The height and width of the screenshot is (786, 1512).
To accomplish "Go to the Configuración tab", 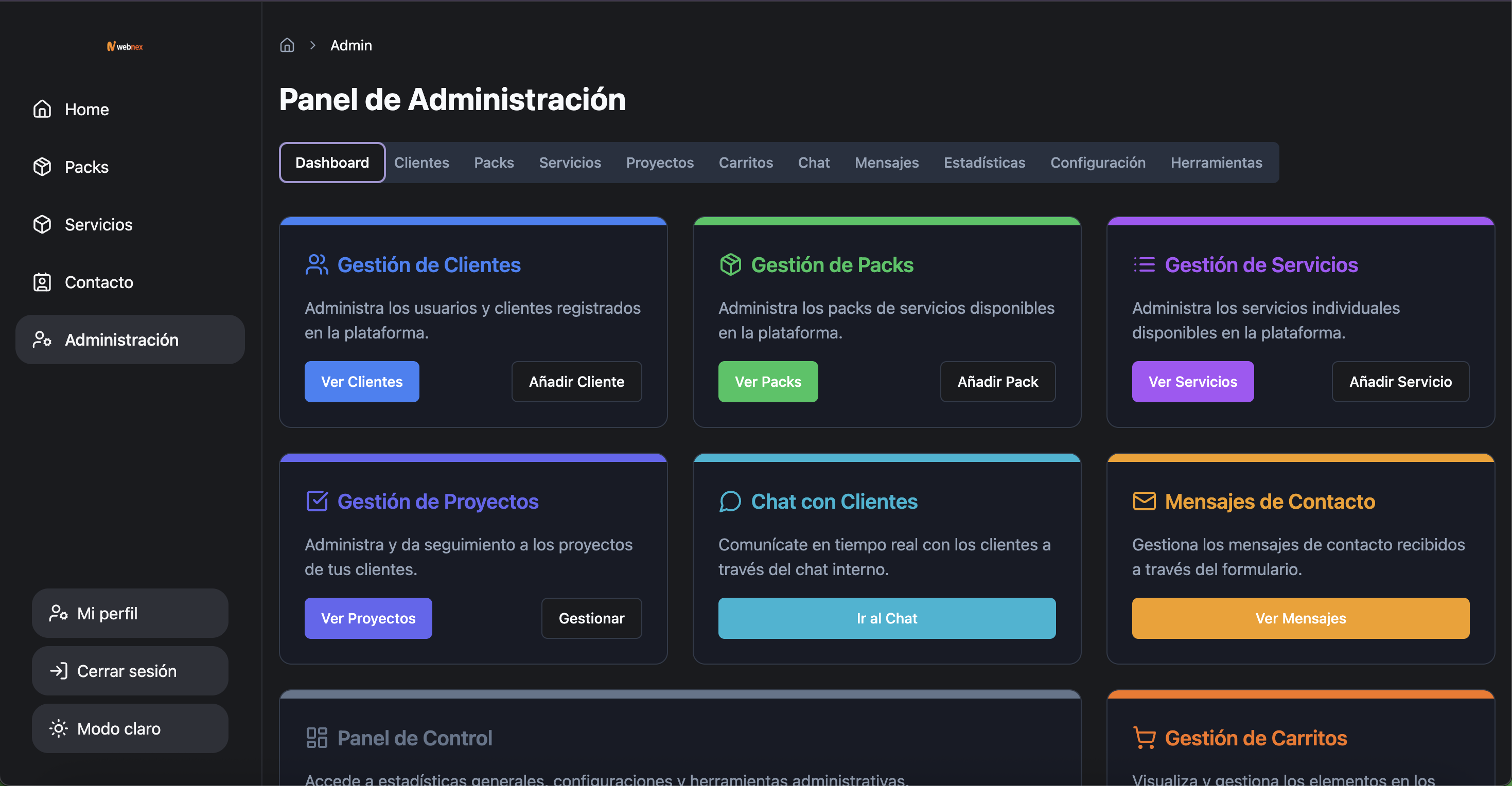I will click(x=1098, y=163).
